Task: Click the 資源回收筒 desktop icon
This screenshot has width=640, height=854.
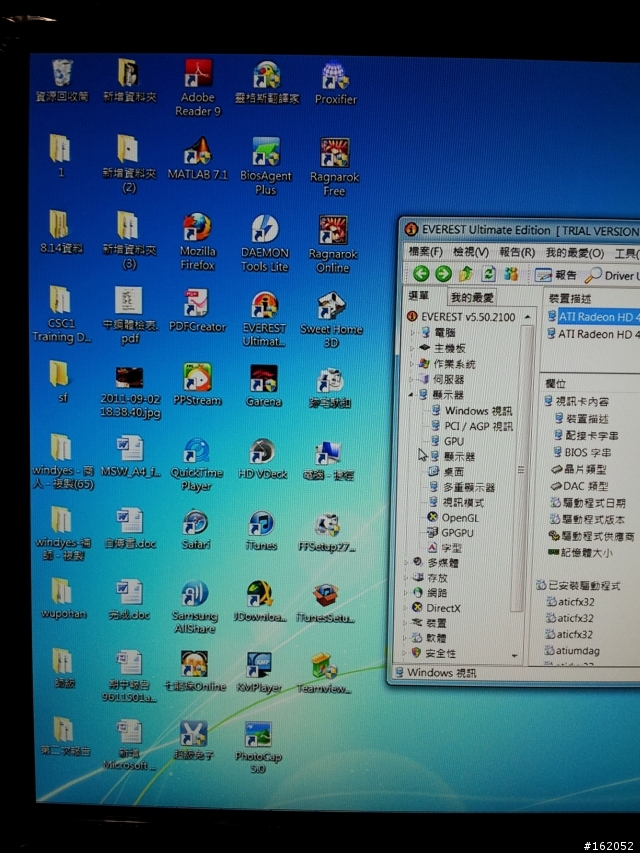Action: click(x=62, y=81)
